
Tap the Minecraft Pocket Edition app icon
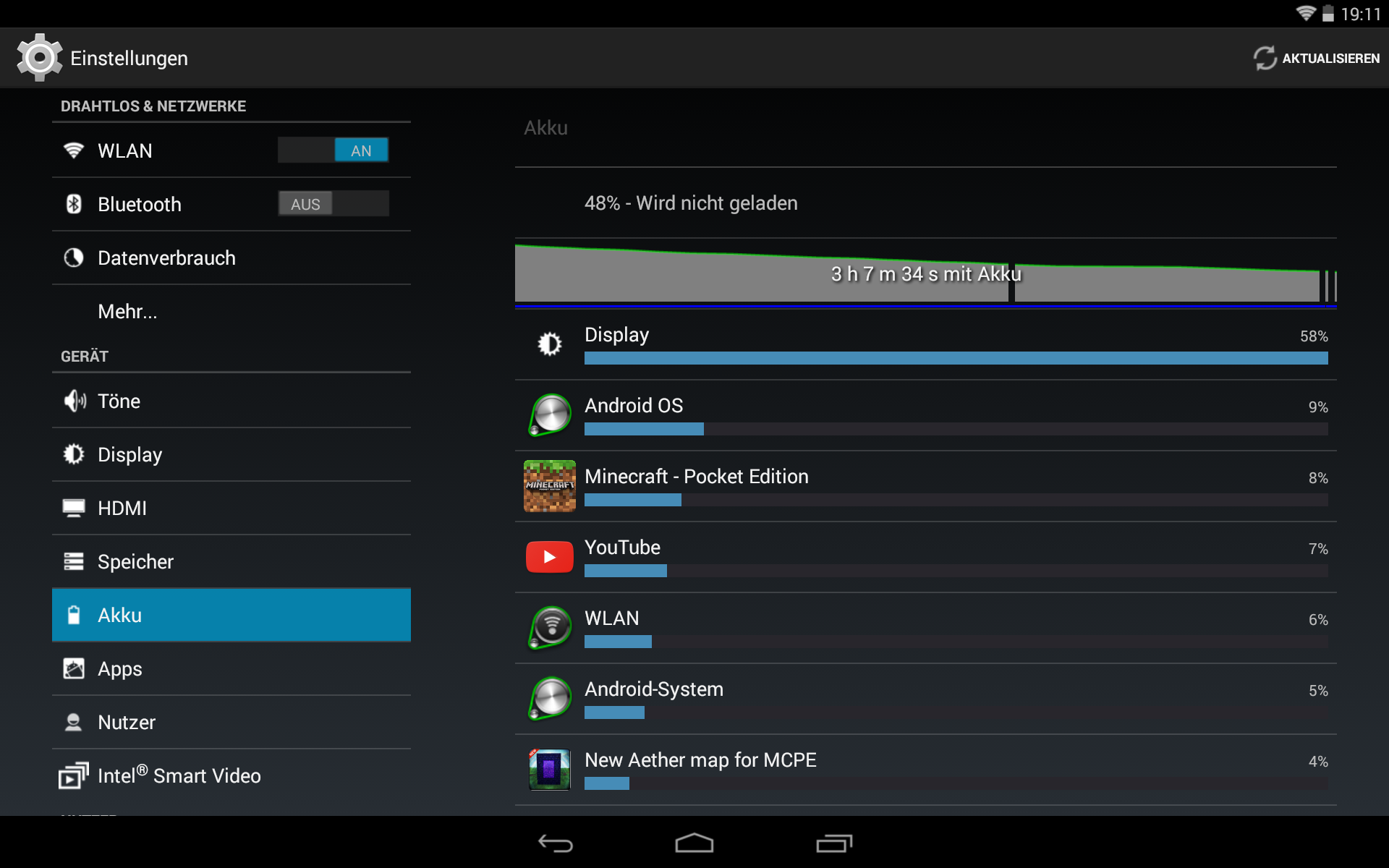pos(549,486)
